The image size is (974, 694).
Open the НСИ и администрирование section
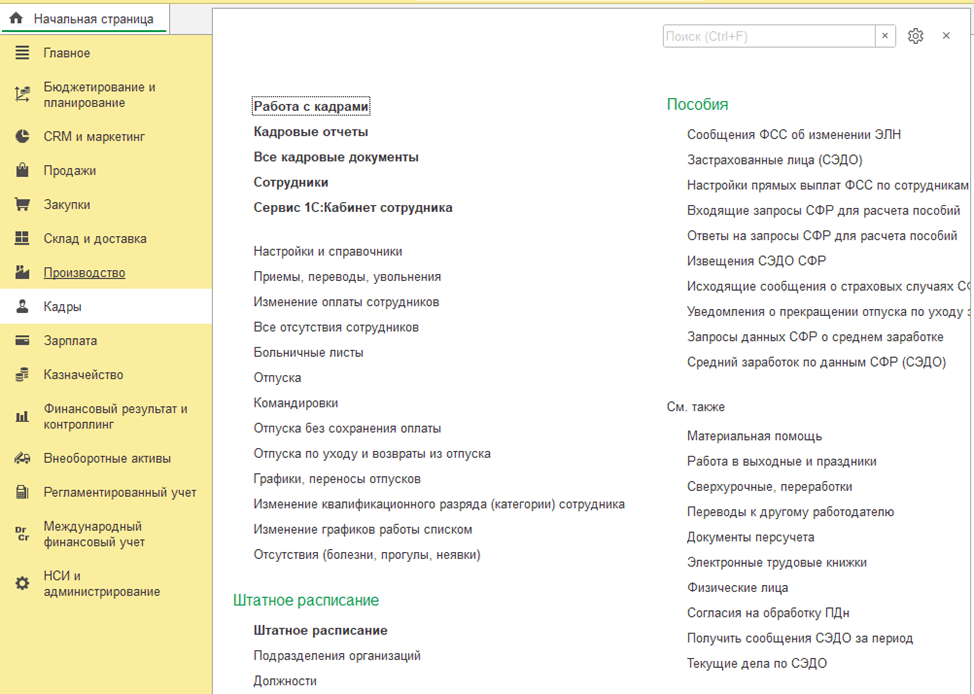coord(101,584)
